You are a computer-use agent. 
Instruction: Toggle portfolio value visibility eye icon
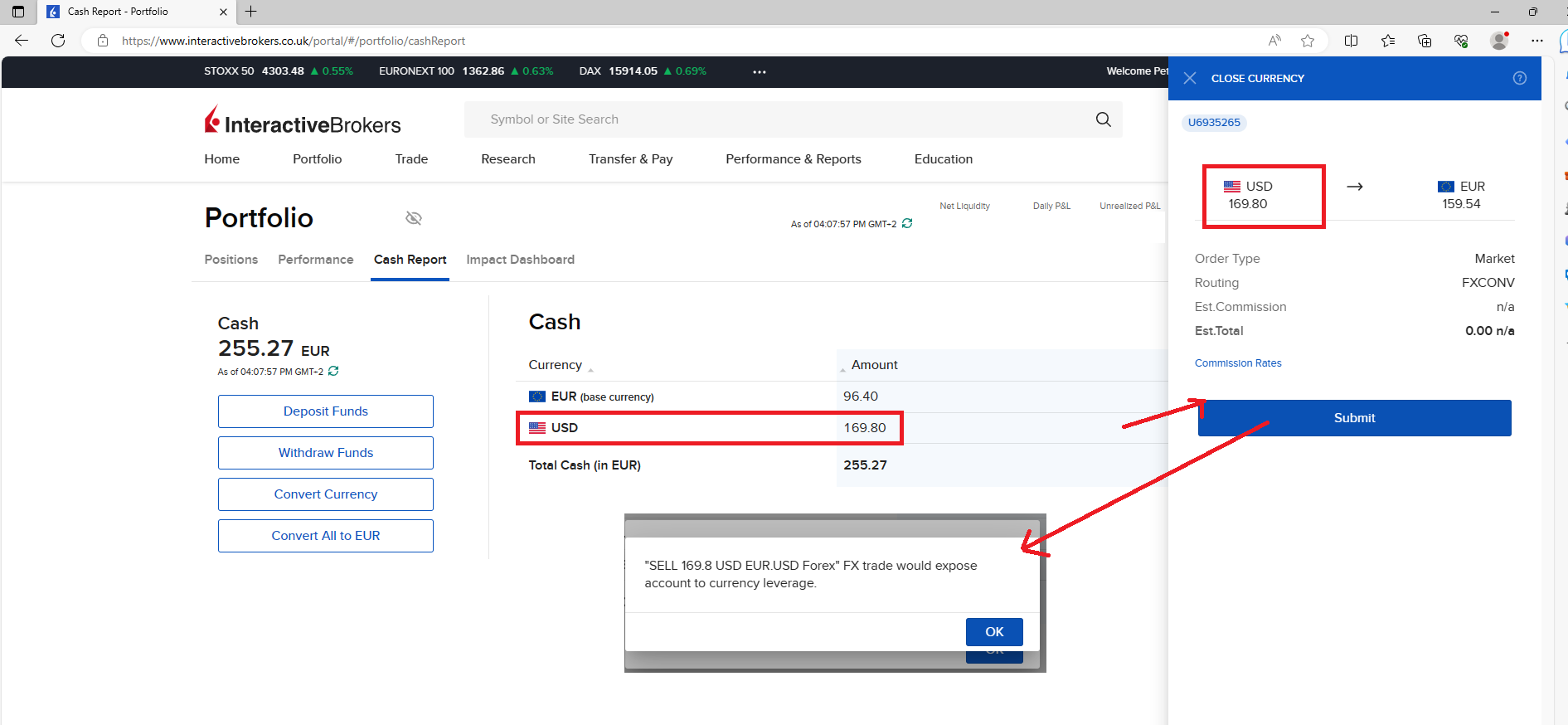414,218
